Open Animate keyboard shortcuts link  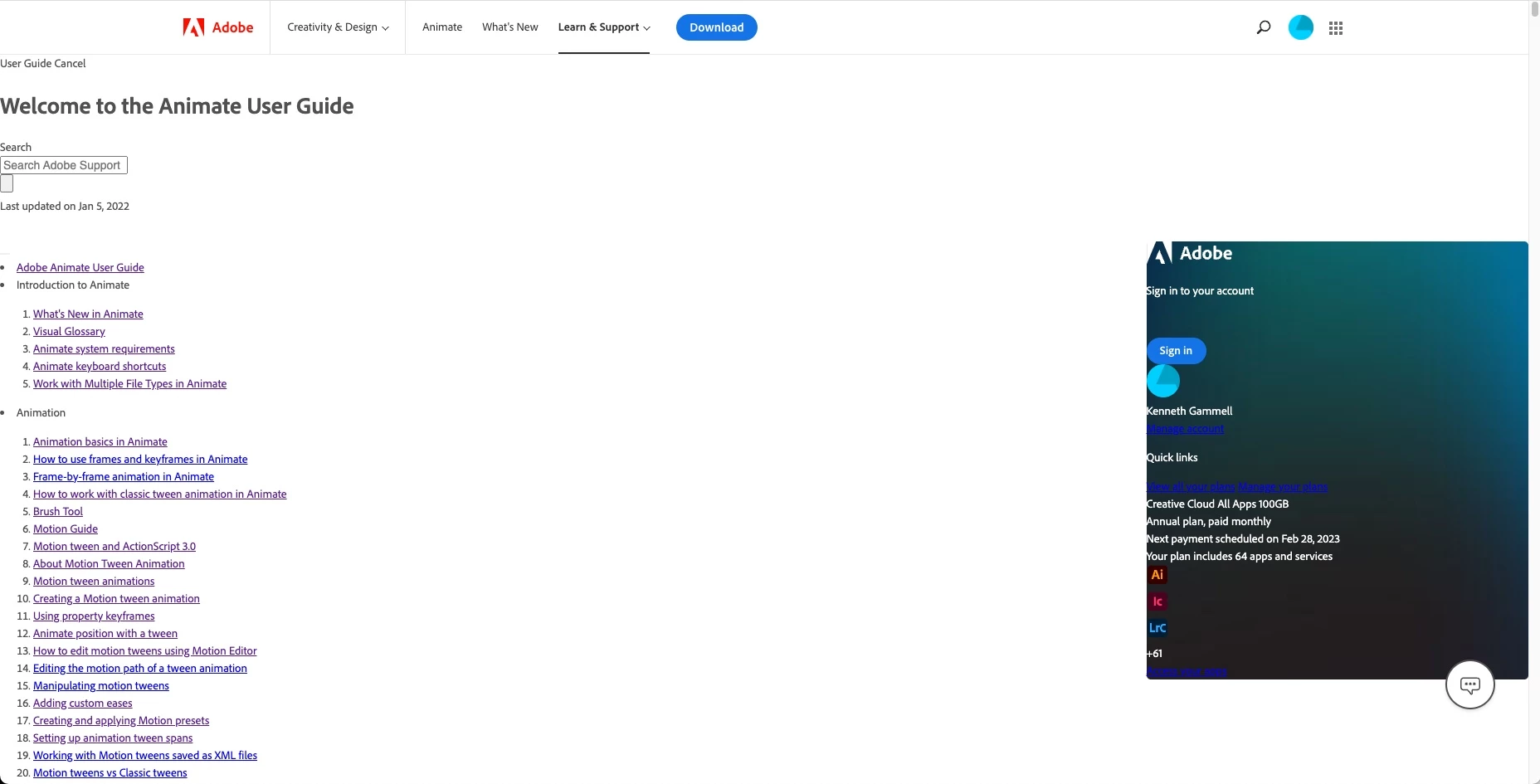(100, 366)
